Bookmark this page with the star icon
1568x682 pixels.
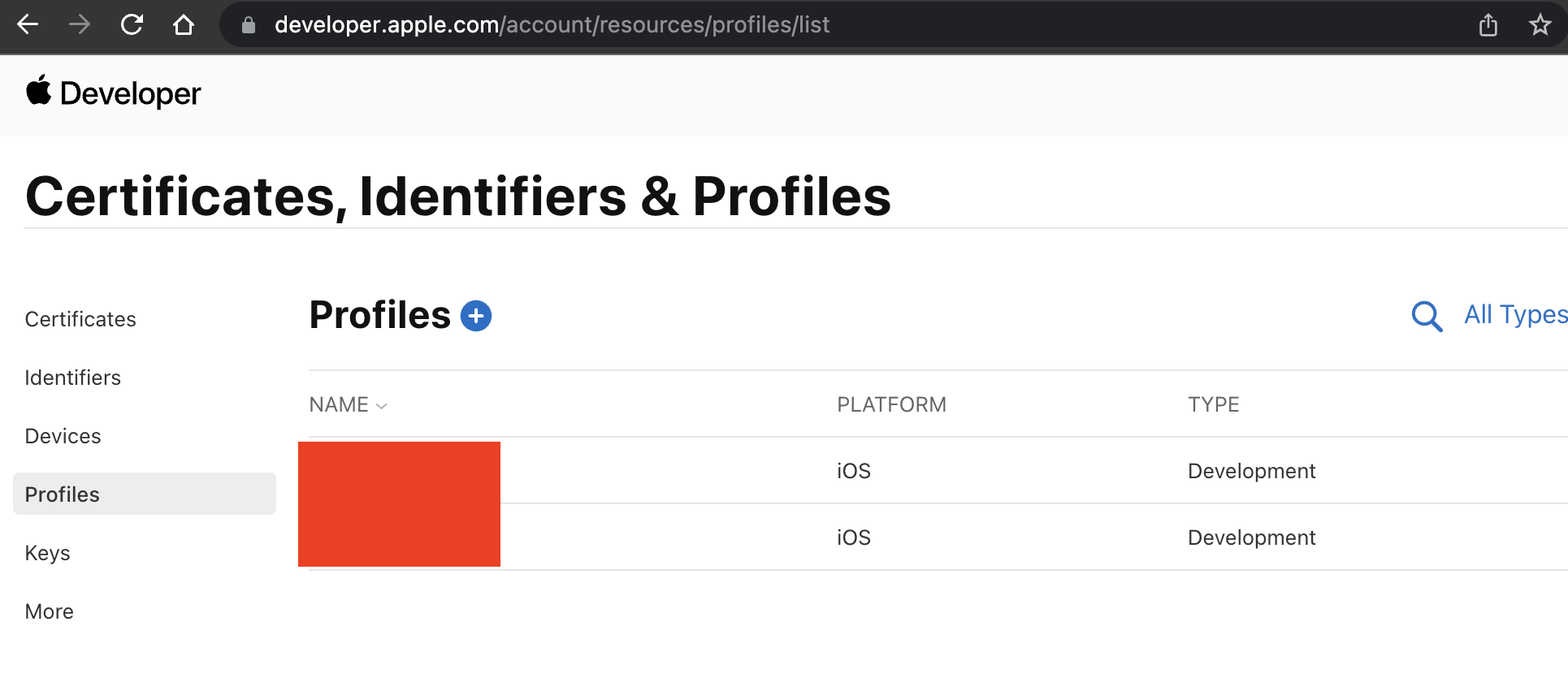click(x=1540, y=25)
